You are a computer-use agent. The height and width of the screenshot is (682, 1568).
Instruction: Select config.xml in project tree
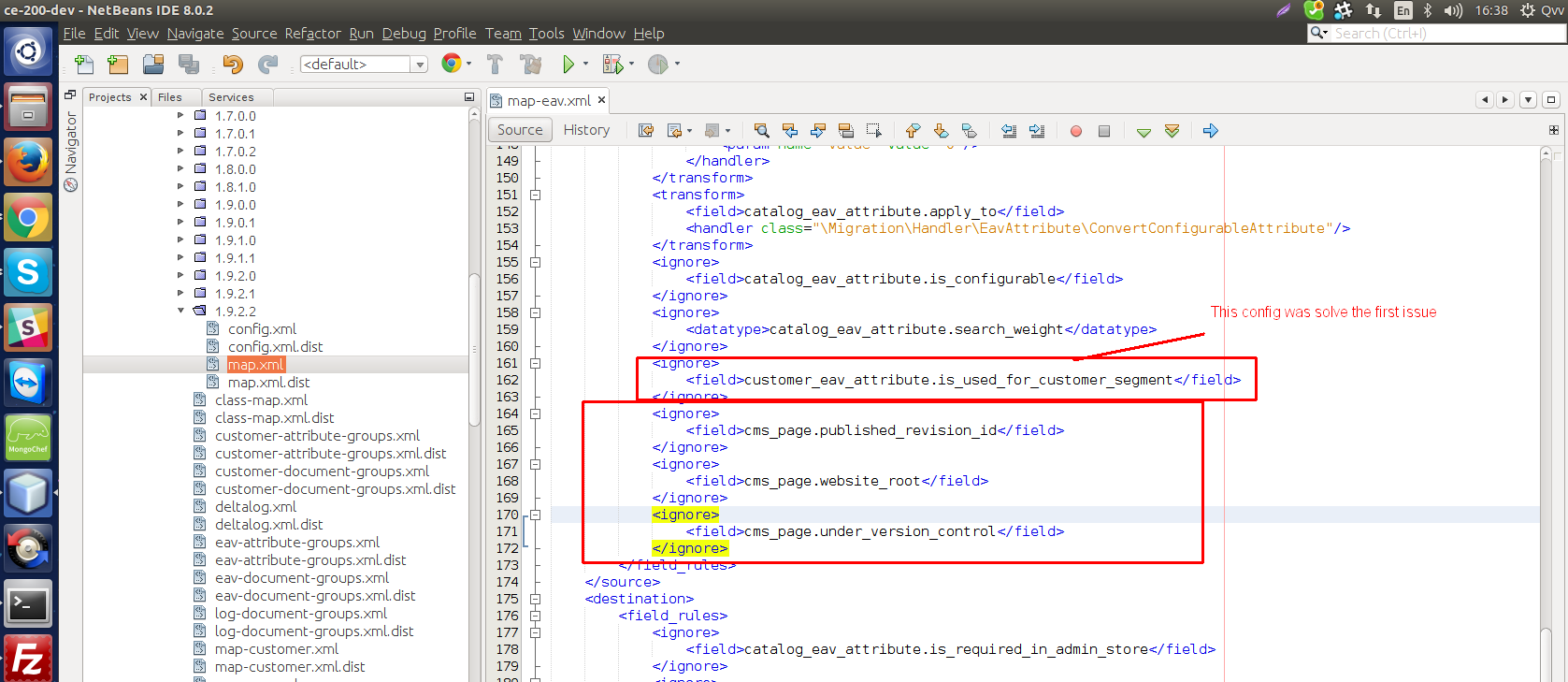(262, 329)
